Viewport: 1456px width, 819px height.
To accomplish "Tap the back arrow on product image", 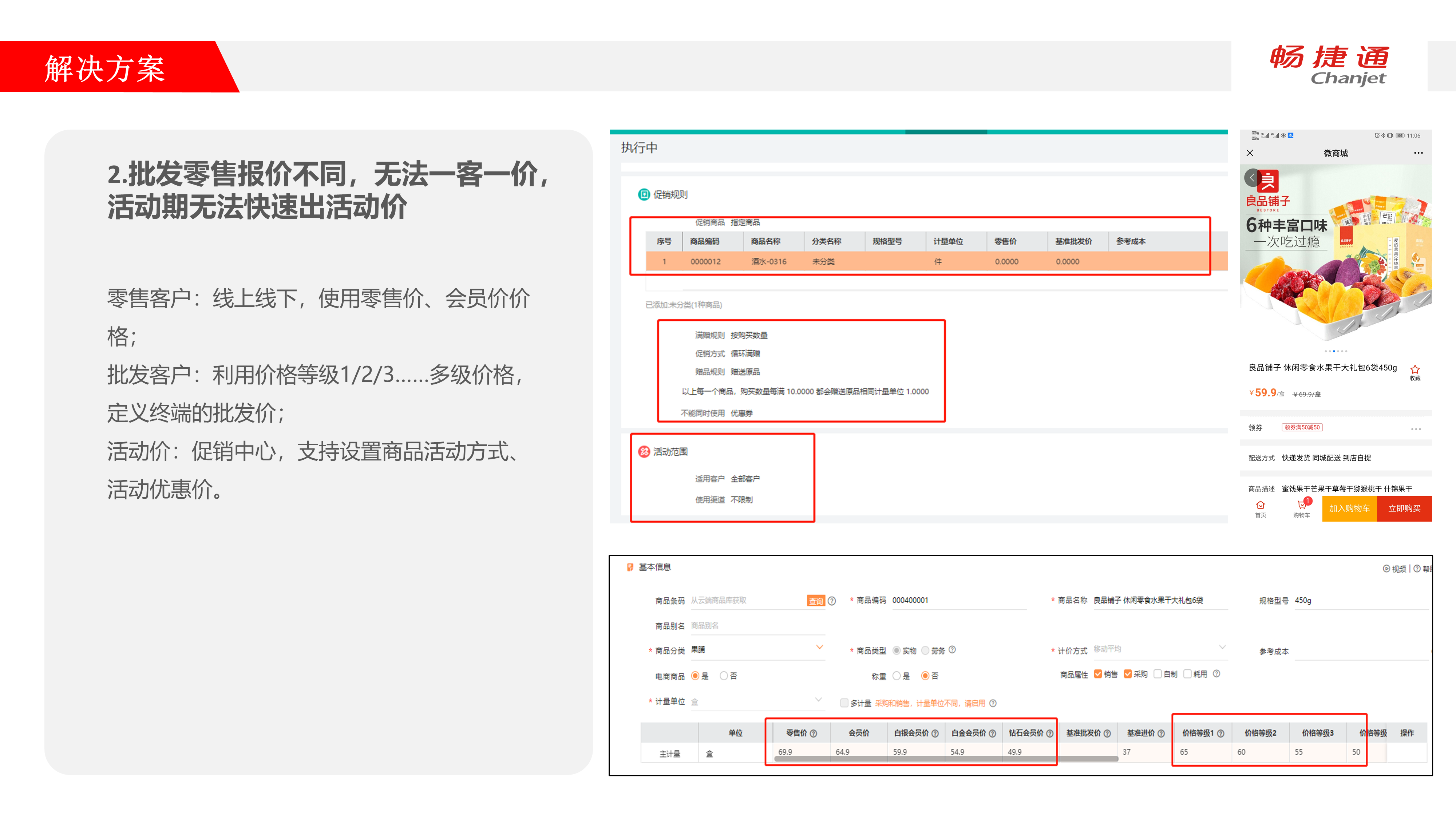I will coord(1251,178).
